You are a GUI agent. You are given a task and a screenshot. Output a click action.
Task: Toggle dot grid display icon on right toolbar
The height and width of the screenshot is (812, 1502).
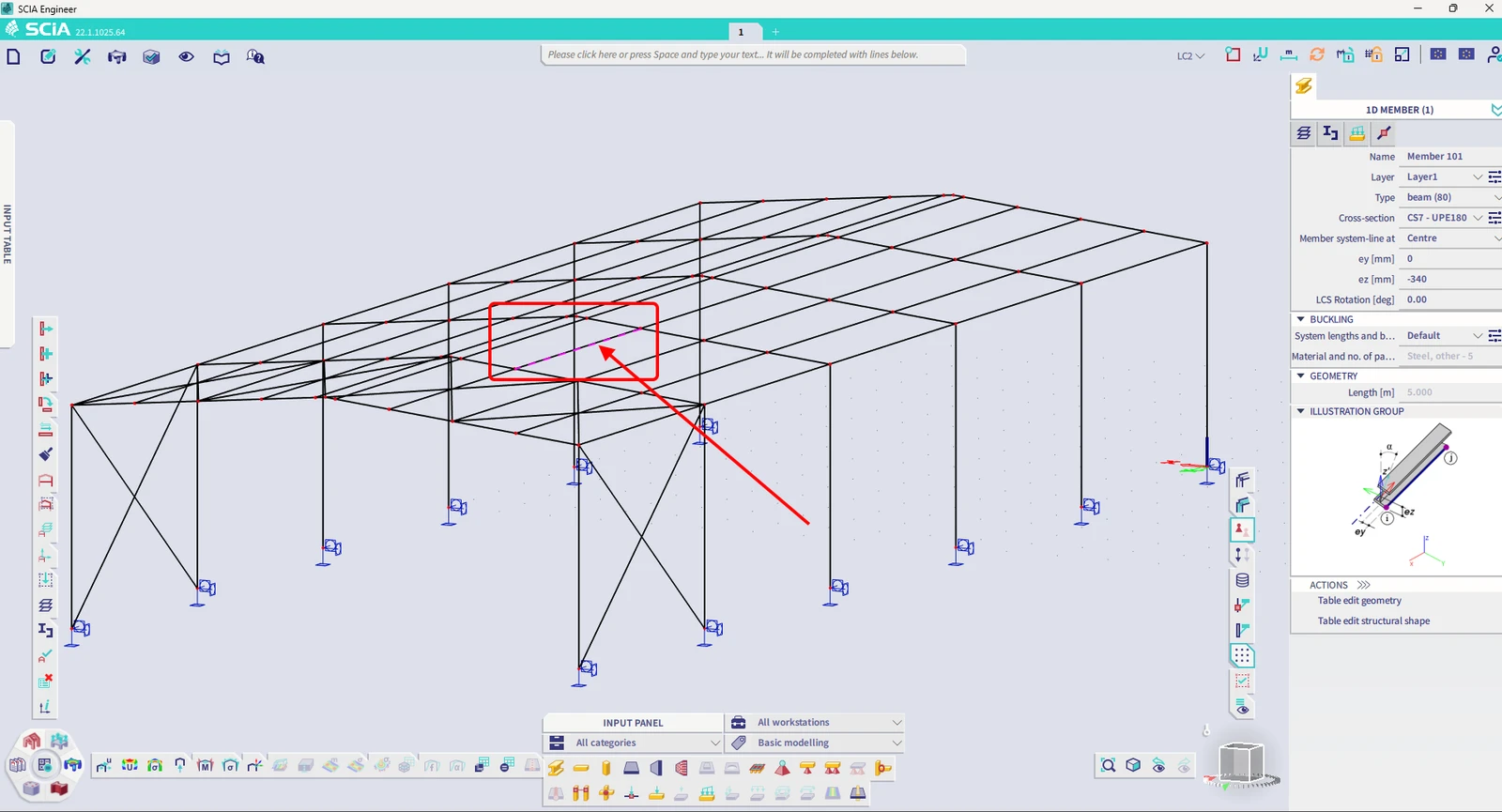click(x=1242, y=656)
